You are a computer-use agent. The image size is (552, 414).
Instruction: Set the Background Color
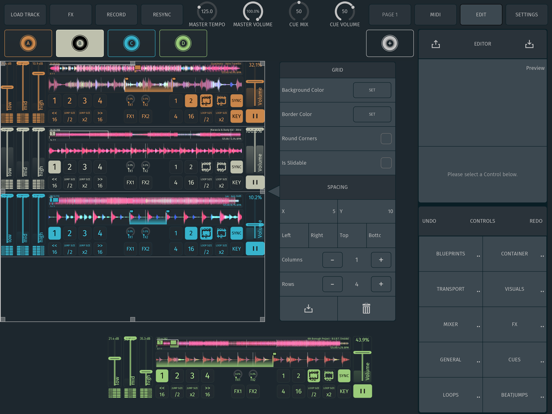[372, 90]
